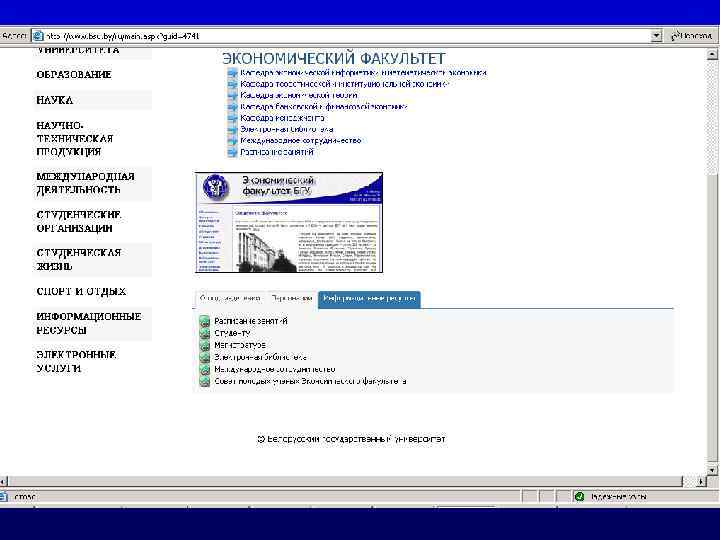
Task: Click the horizontal scrollbar right arrow
Action: click(x=701, y=482)
